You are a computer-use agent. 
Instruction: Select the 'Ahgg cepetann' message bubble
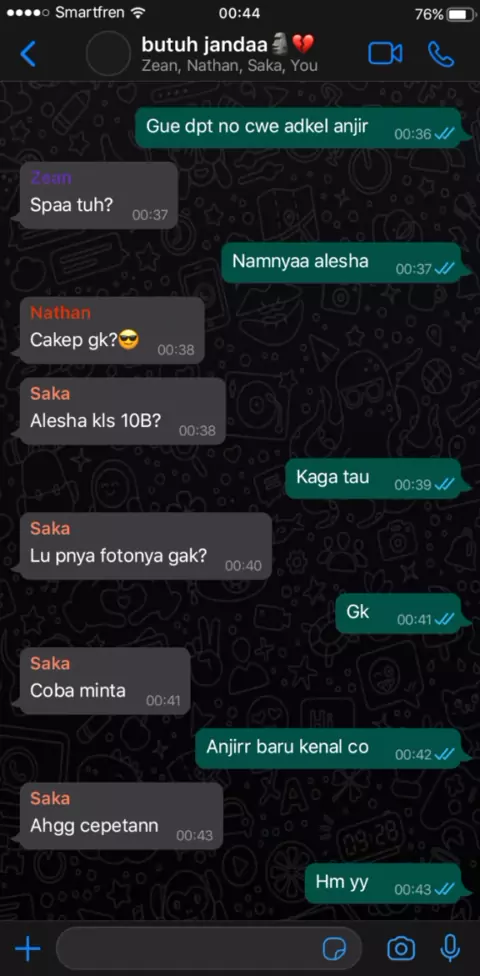121,816
